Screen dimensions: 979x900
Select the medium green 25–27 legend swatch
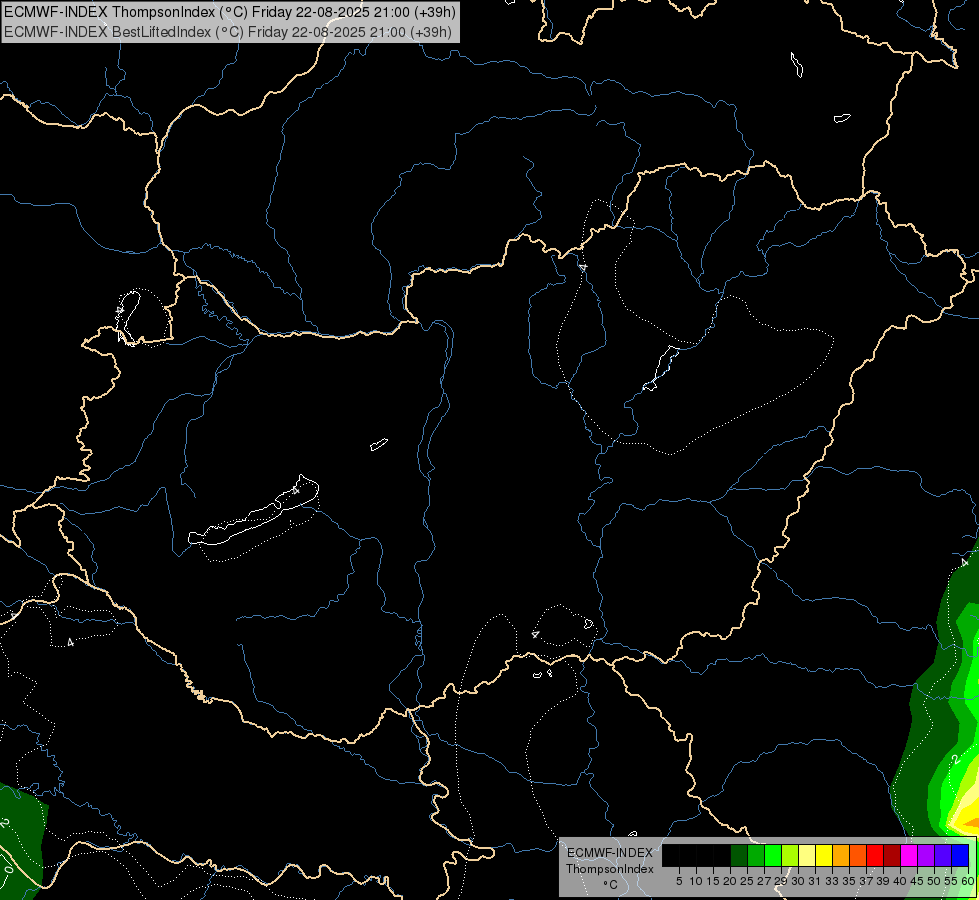tap(756, 855)
